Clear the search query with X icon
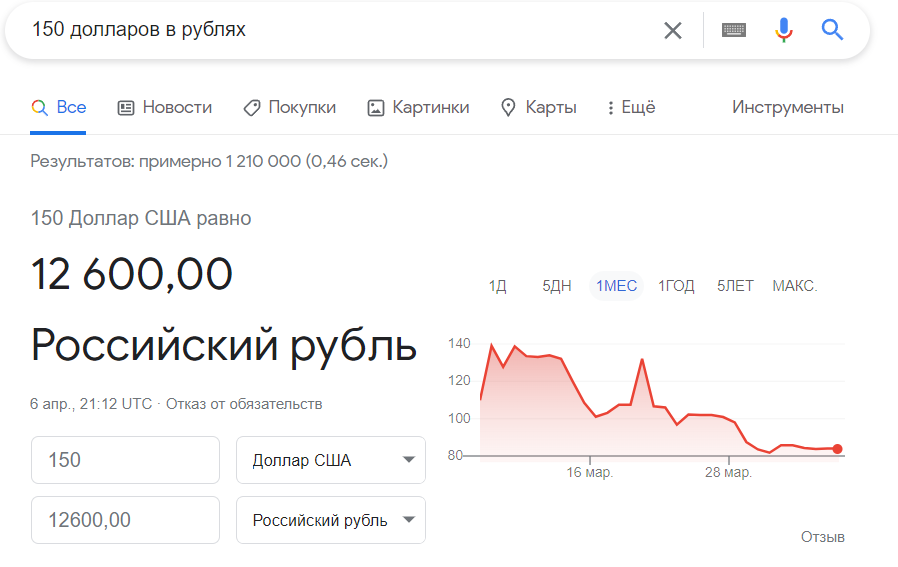Screen dimensions: 898x567 point(673,30)
